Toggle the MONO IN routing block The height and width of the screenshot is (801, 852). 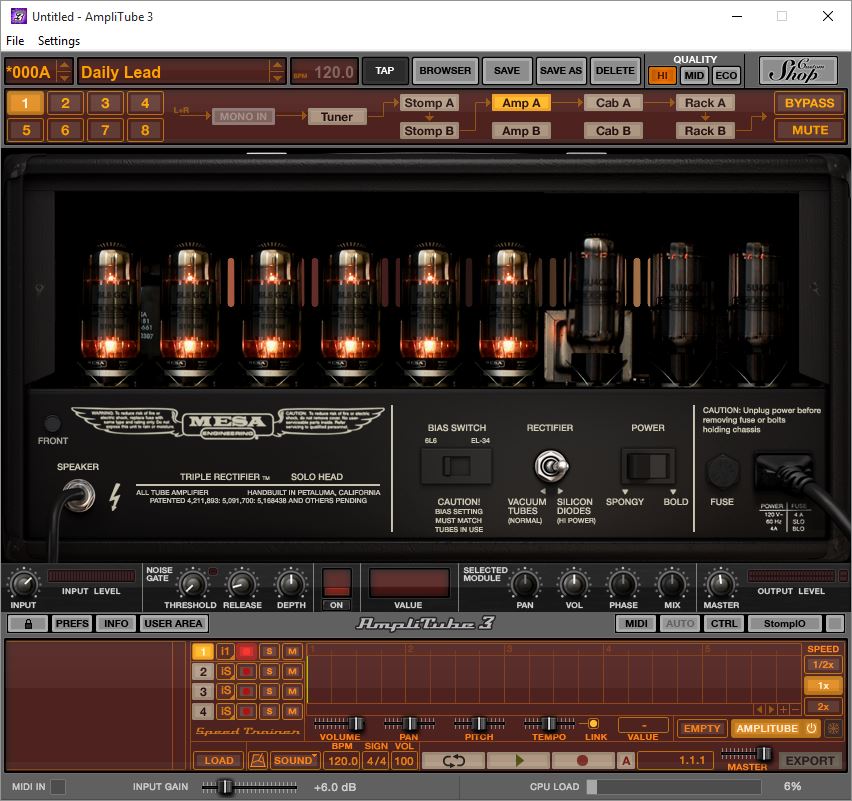click(243, 116)
